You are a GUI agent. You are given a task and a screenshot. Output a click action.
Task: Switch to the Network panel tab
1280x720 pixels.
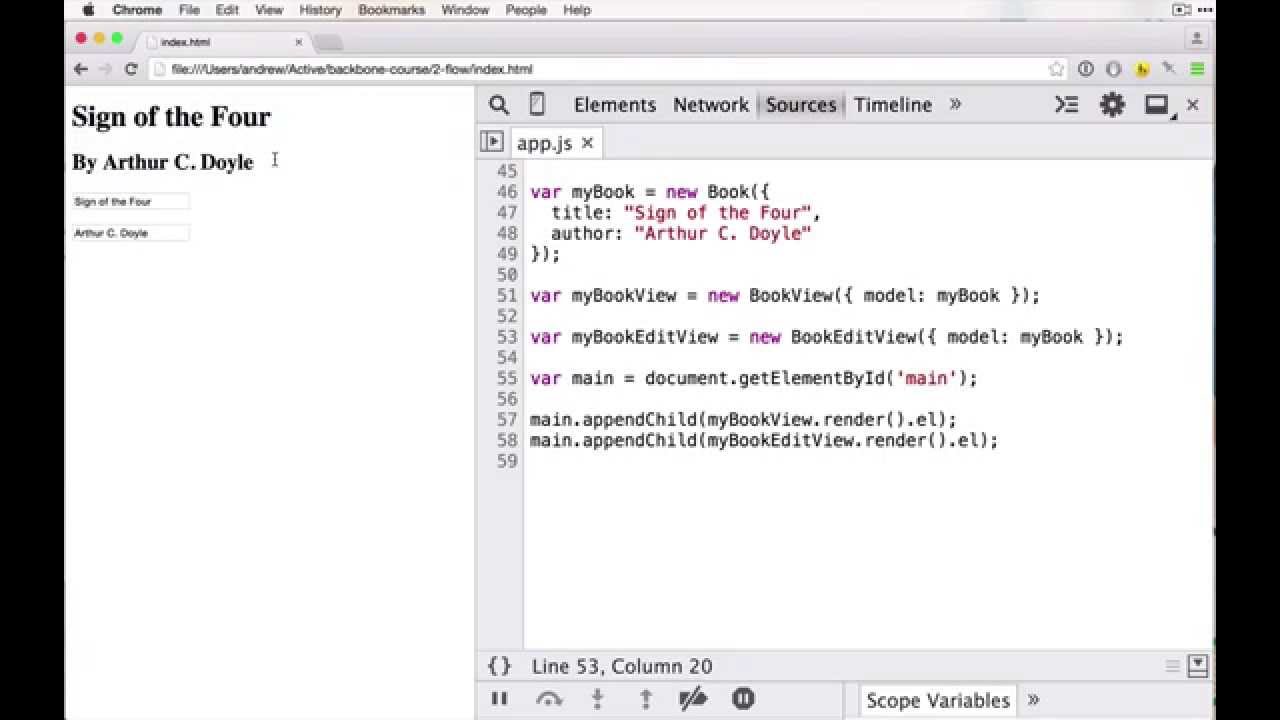click(711, 105)
